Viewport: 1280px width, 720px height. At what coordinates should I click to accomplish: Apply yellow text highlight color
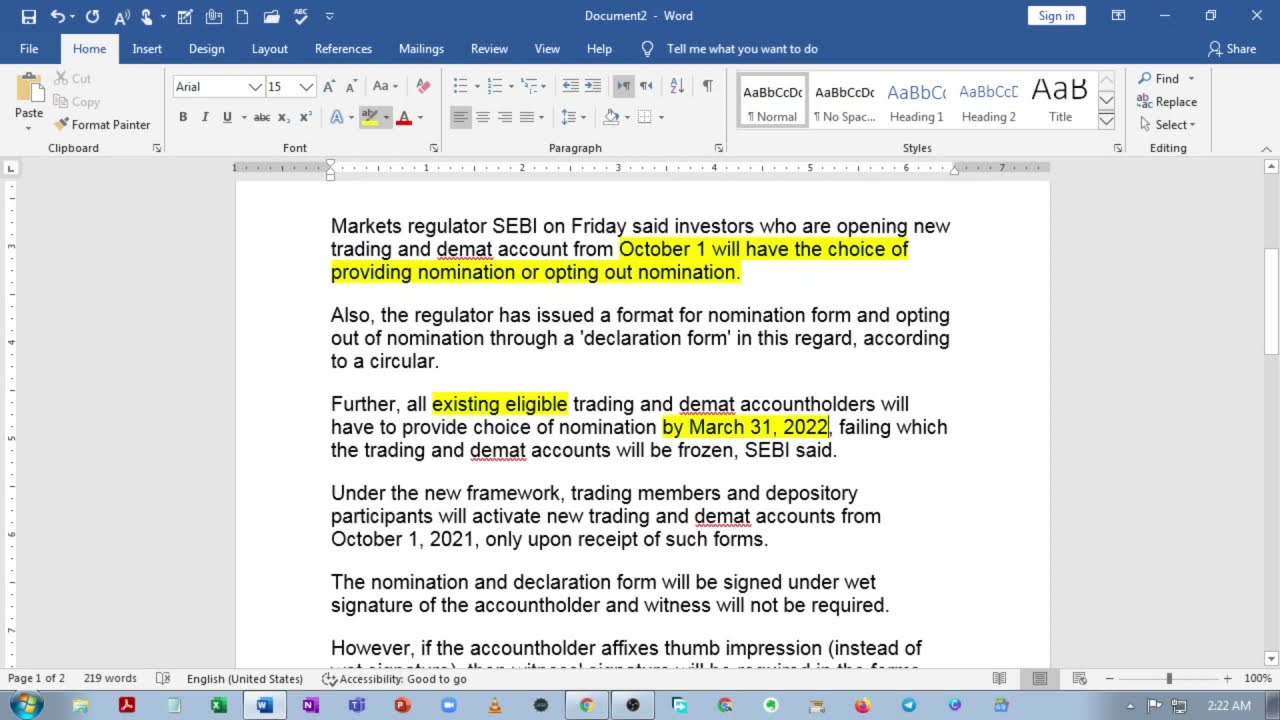[x=370, y=117]
